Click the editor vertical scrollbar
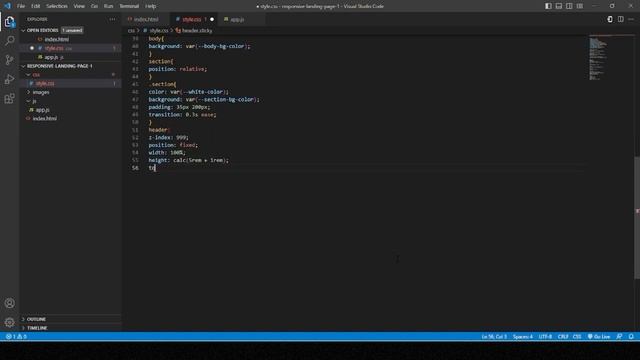Image resolution: width=640 pixels, height=360 pixels. coord(637,218)
